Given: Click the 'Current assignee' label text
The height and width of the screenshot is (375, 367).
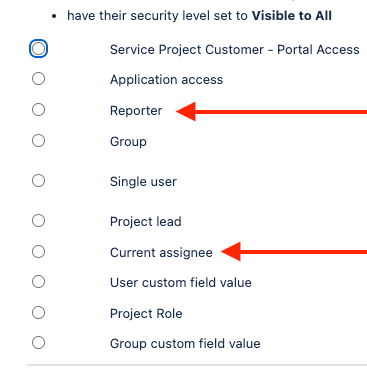Looking at the screenshot, I should pos(161,253).
